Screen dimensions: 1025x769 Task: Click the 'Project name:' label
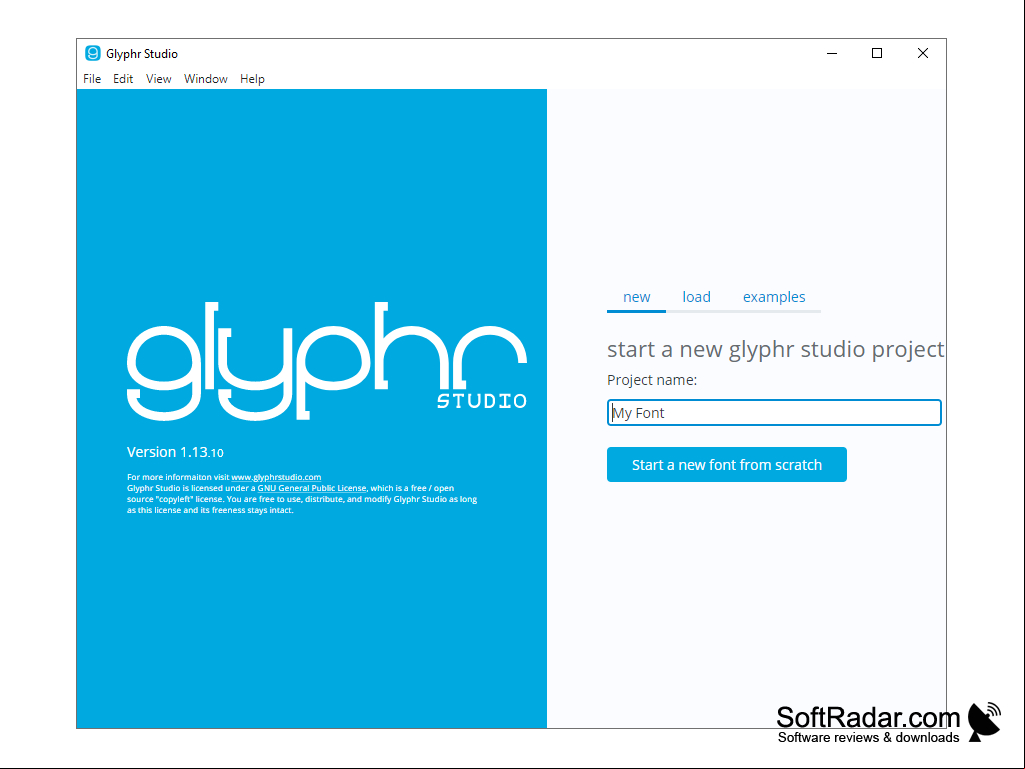[x=652, y=380]
